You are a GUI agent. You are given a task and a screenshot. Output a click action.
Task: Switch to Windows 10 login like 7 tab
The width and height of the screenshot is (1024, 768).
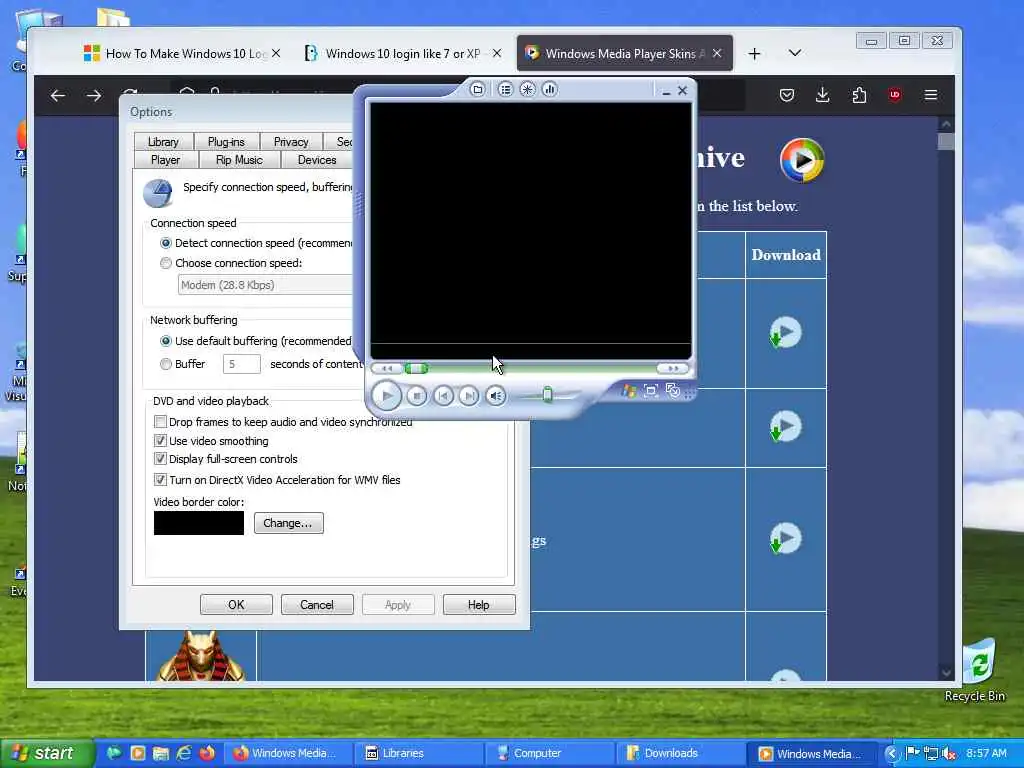click(x=403, y=54)
